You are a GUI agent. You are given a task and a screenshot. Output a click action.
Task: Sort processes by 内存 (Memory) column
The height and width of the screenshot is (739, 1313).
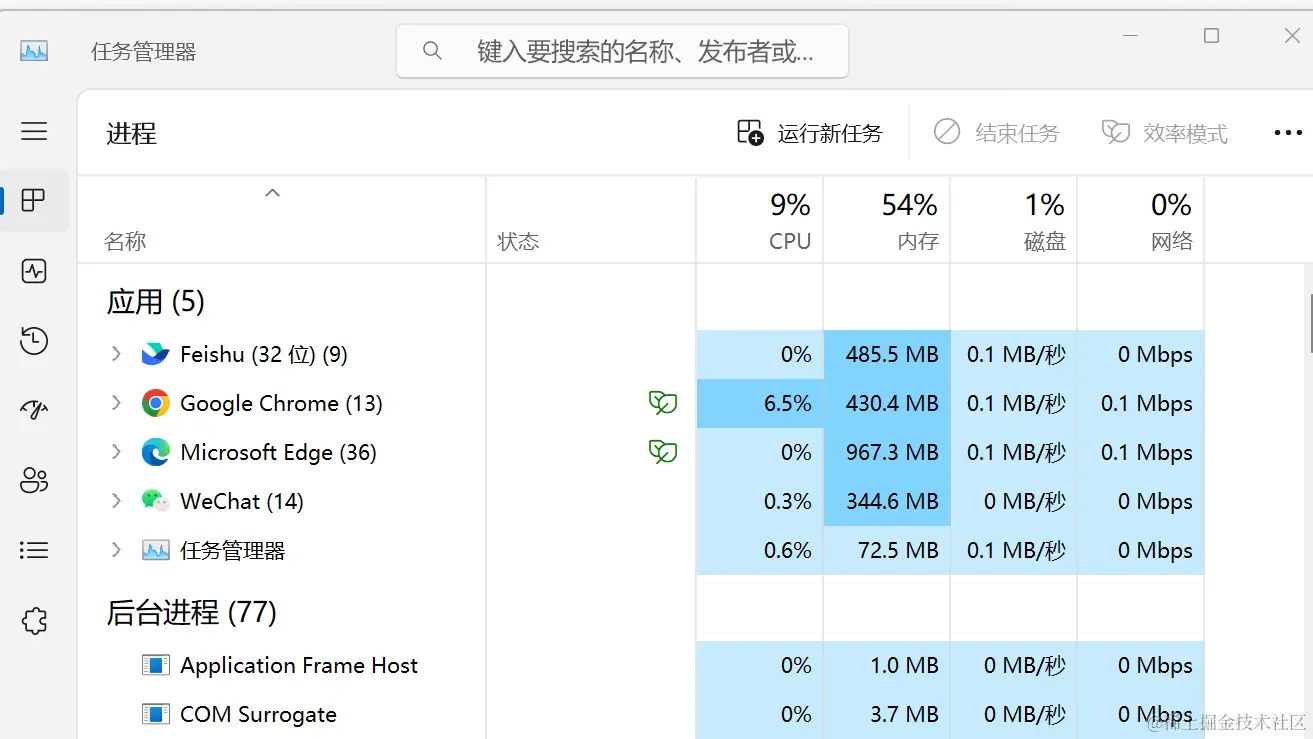[x=887, y=221]
